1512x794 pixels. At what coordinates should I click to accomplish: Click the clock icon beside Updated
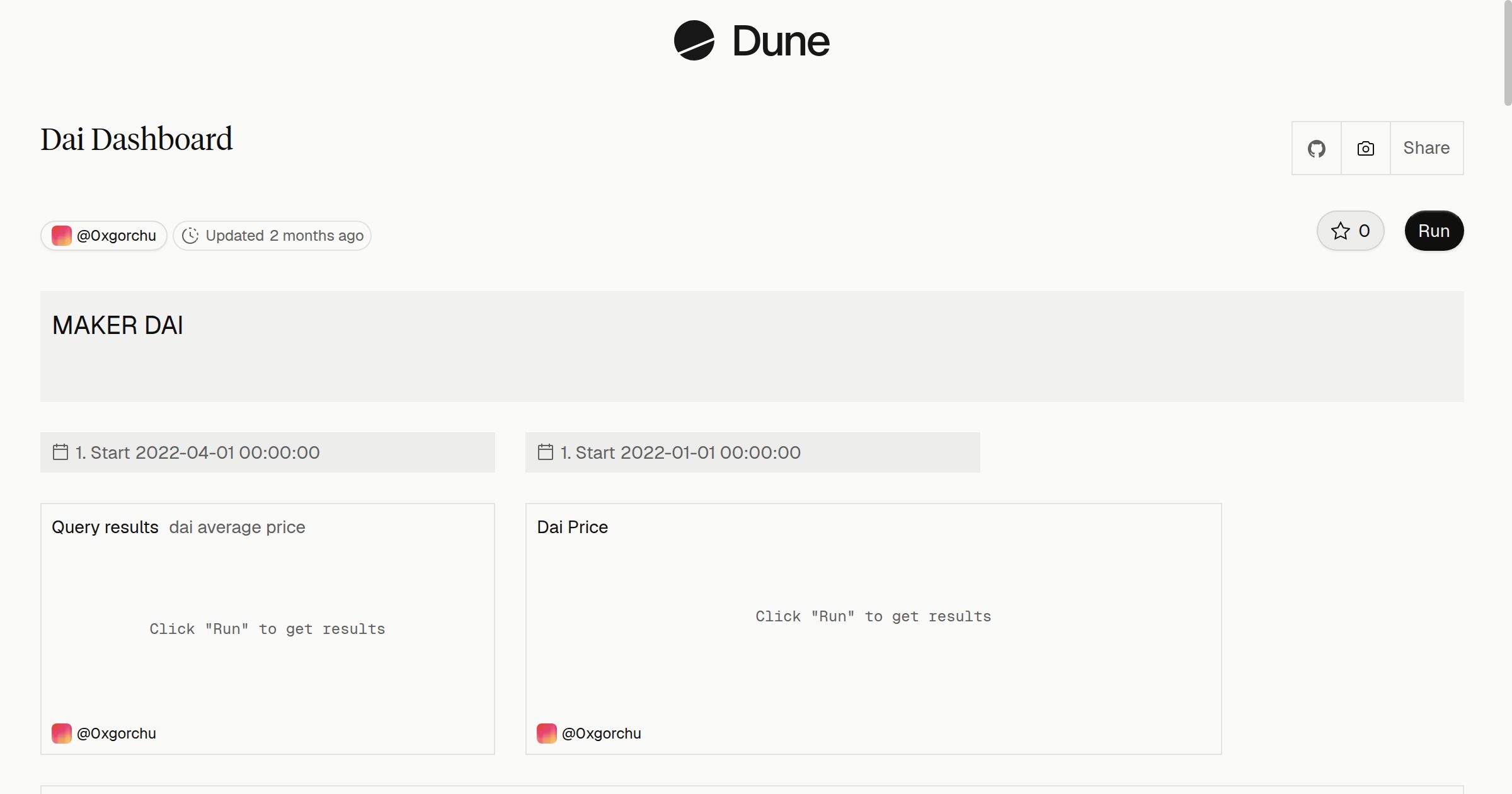pos(190,236)
